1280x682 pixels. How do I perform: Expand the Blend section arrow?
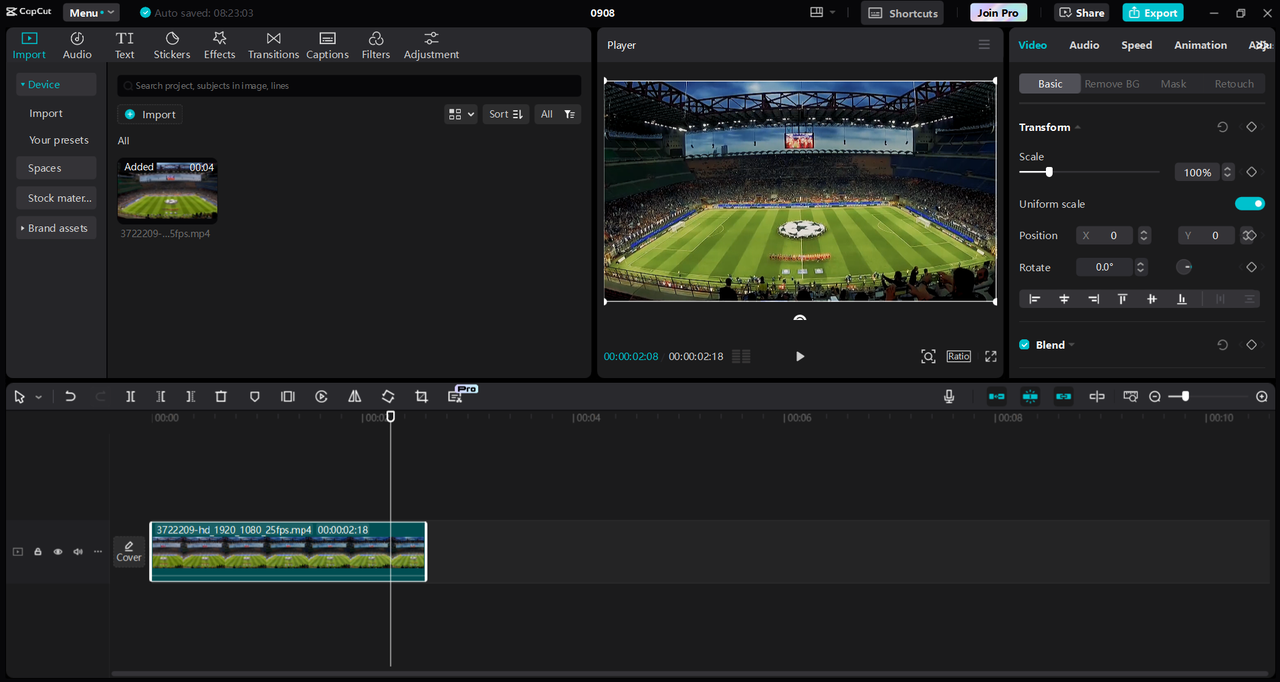[1072, 345]
